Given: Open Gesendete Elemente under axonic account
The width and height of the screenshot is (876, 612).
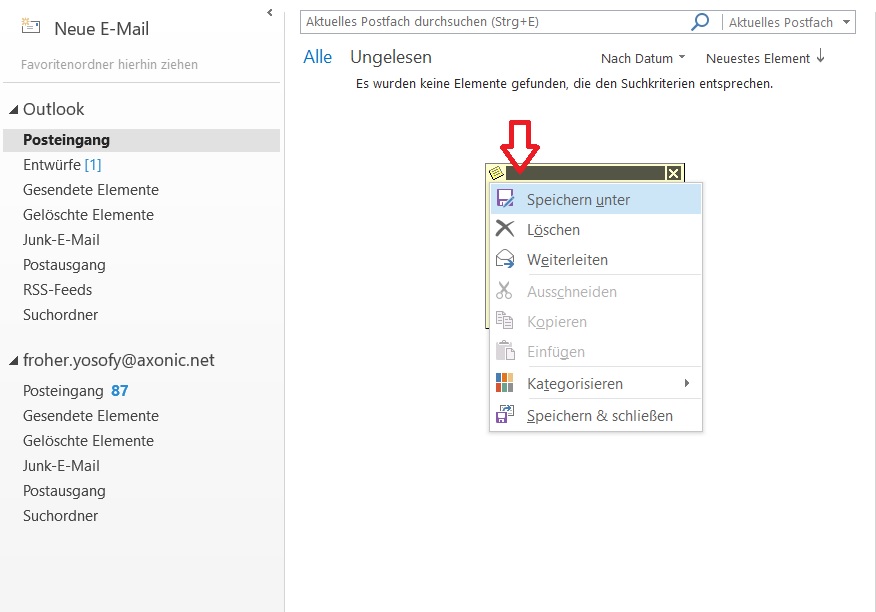Looking at the screenshot, I should coord(141,416).
